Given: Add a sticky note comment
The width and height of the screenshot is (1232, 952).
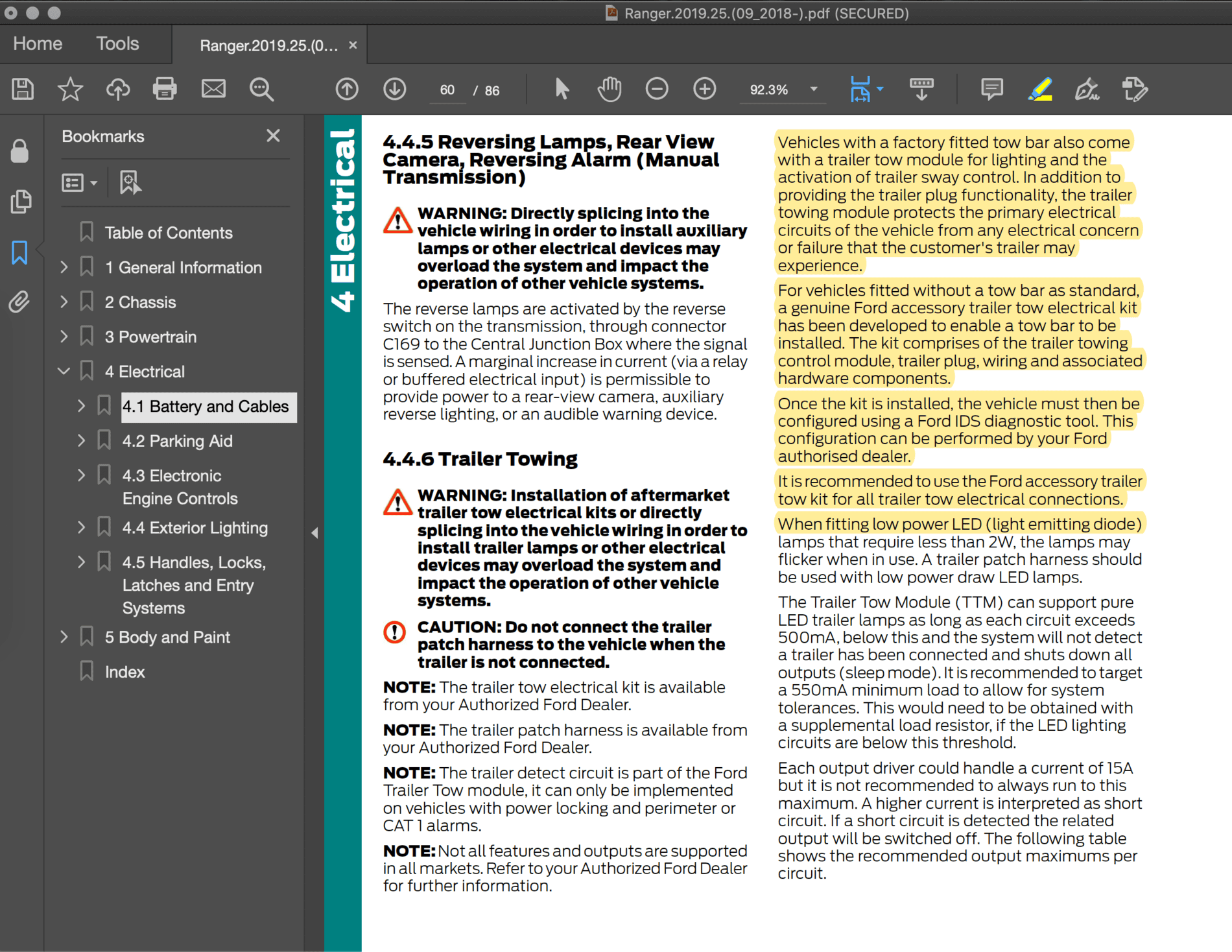Looking at the screenshot, I should (x=991, y=89).
